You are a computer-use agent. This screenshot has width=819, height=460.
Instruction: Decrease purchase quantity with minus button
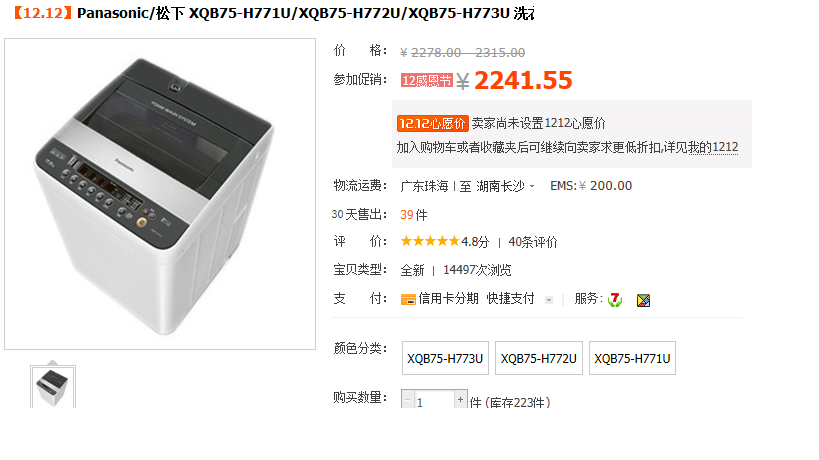click(x=407, y=399)
